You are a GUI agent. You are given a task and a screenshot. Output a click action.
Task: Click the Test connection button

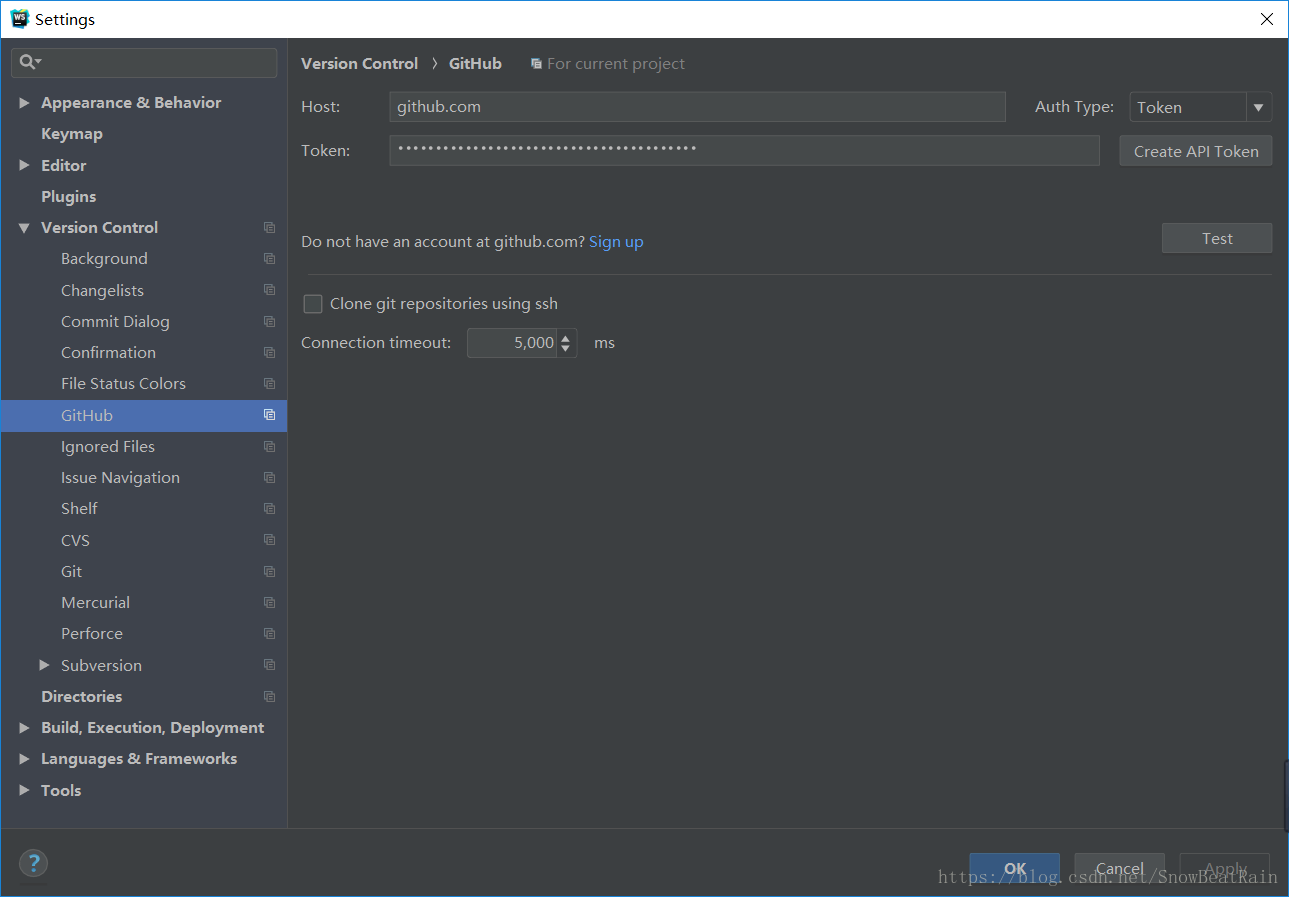point(1217,238)
